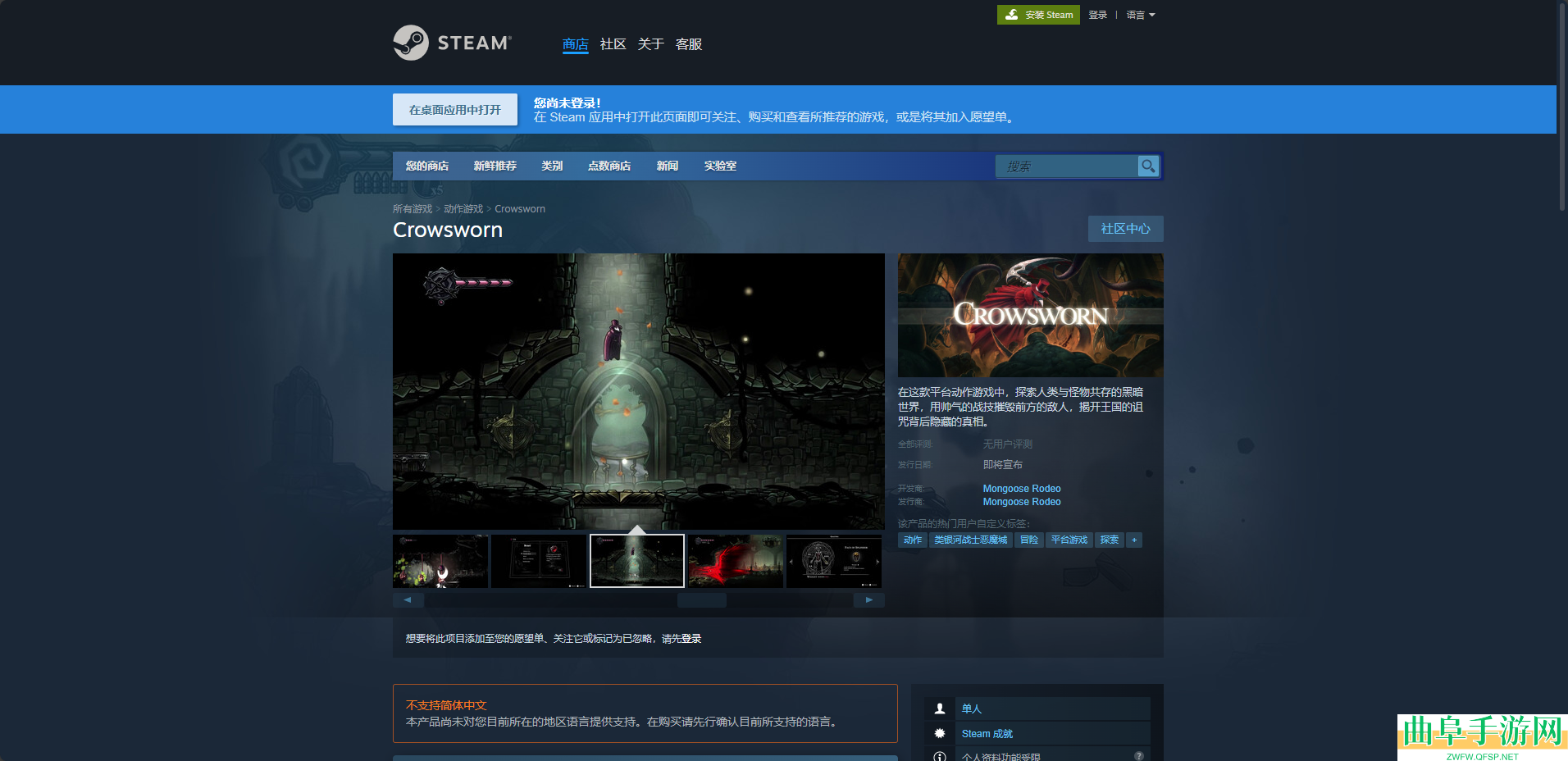Select the 平台游戏 platformer tag
Screen dimensions: 1568x761
pyautogui.click(x=1069, y=540)
